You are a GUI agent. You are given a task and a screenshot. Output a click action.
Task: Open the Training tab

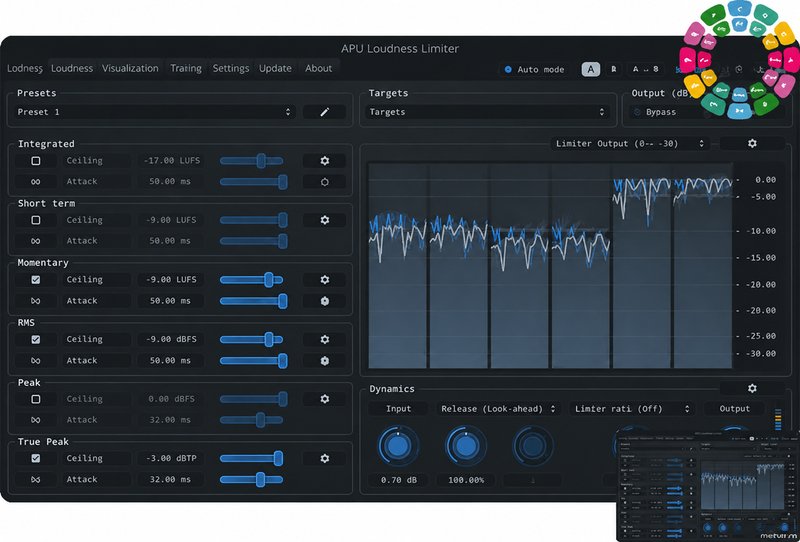pos(186,68)
